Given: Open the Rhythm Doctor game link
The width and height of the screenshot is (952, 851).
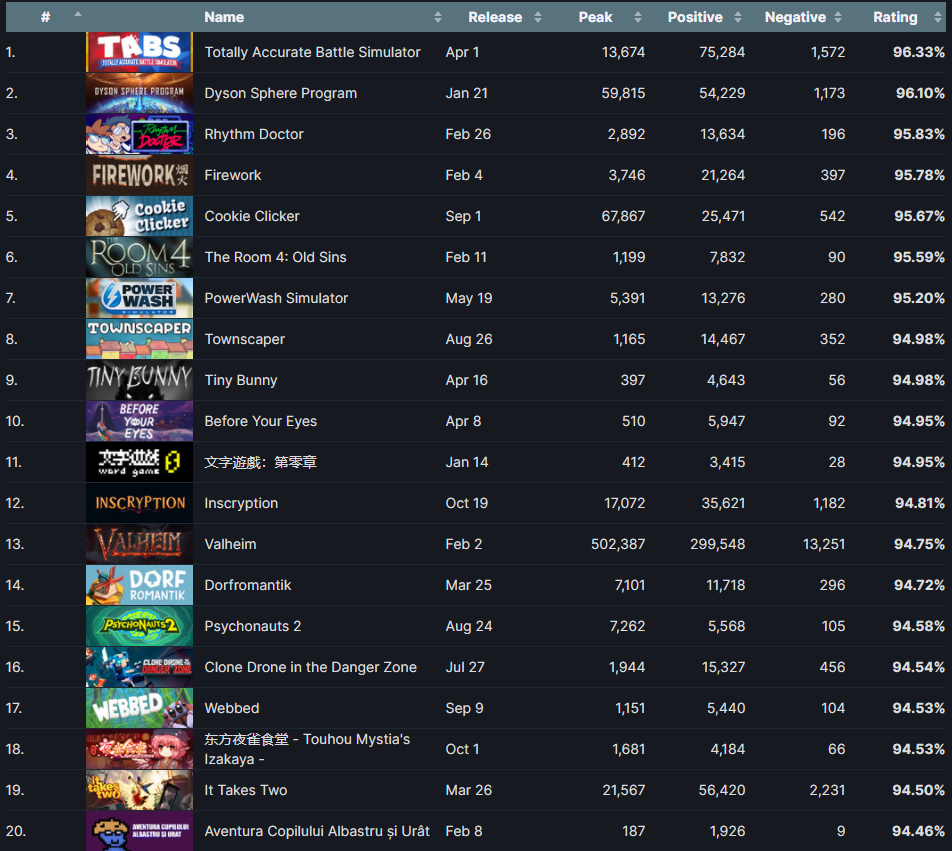Looking at the screenshot, I should (254, 134).
